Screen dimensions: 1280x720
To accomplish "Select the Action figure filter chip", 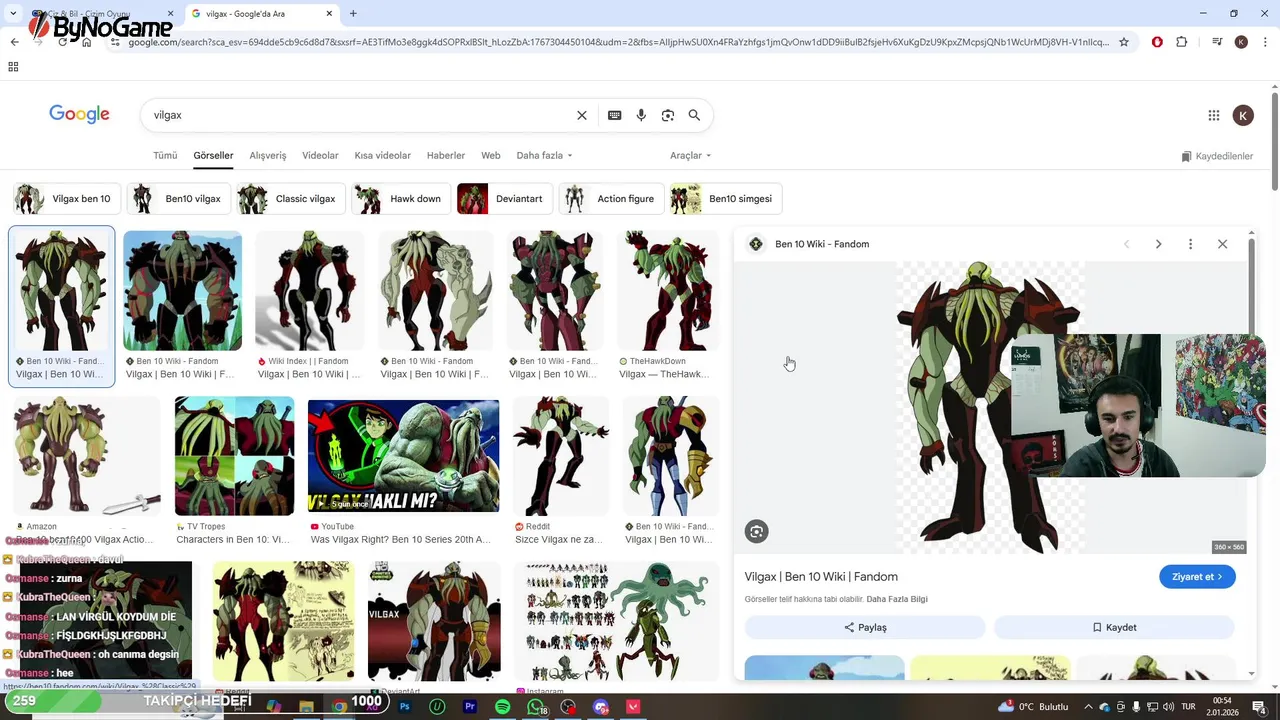I will pos(612,199).
